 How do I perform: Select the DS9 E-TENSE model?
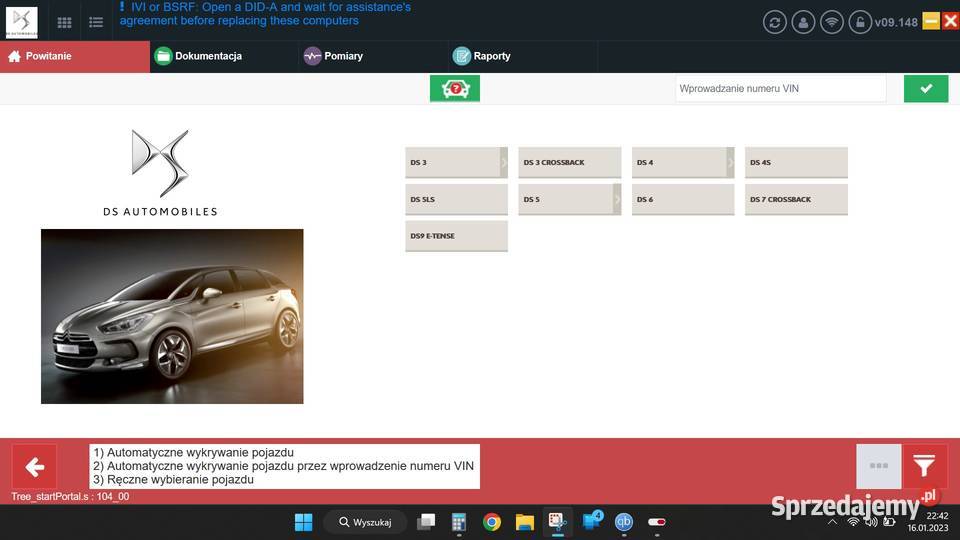[457, 236]
